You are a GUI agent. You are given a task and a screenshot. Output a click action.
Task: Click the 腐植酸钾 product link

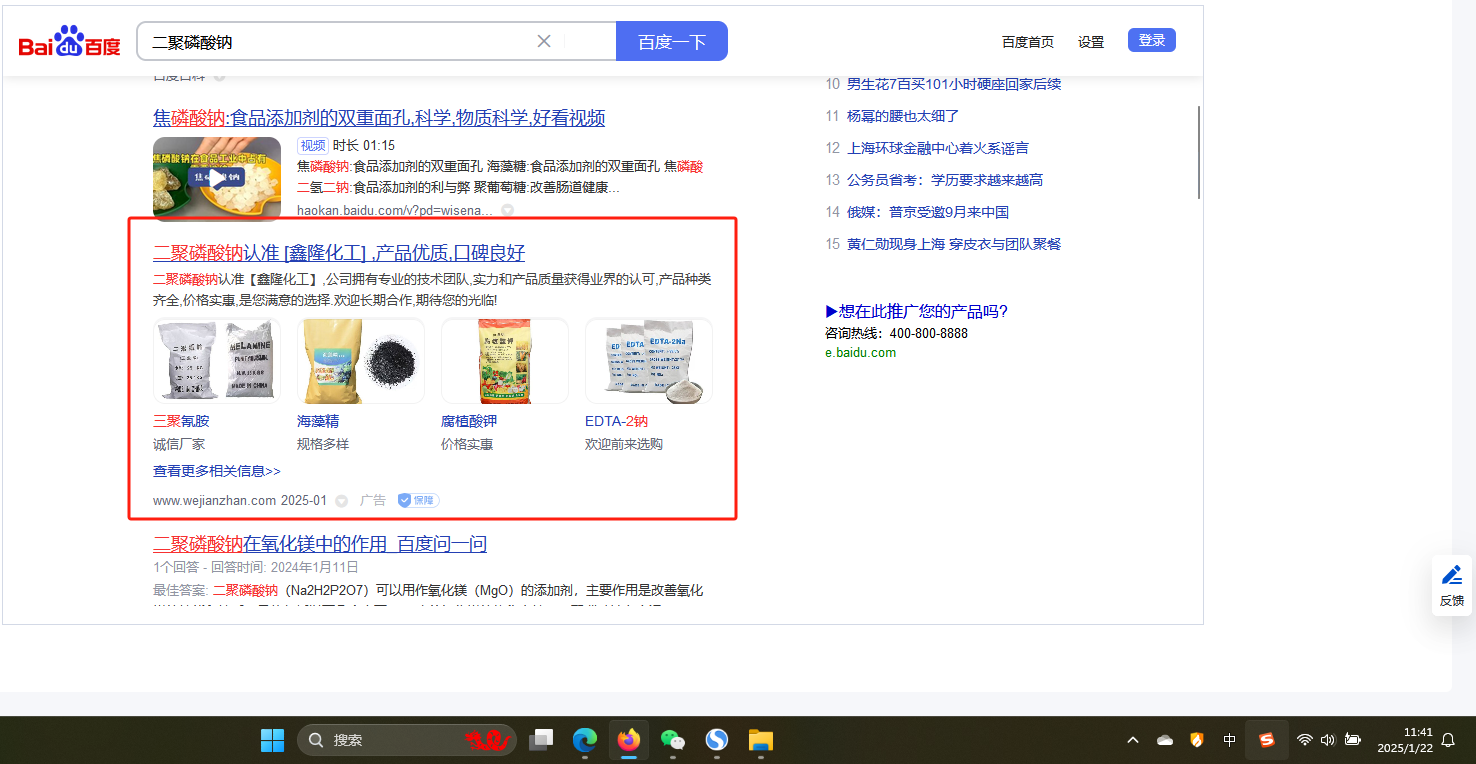click(x=469, y=421)
